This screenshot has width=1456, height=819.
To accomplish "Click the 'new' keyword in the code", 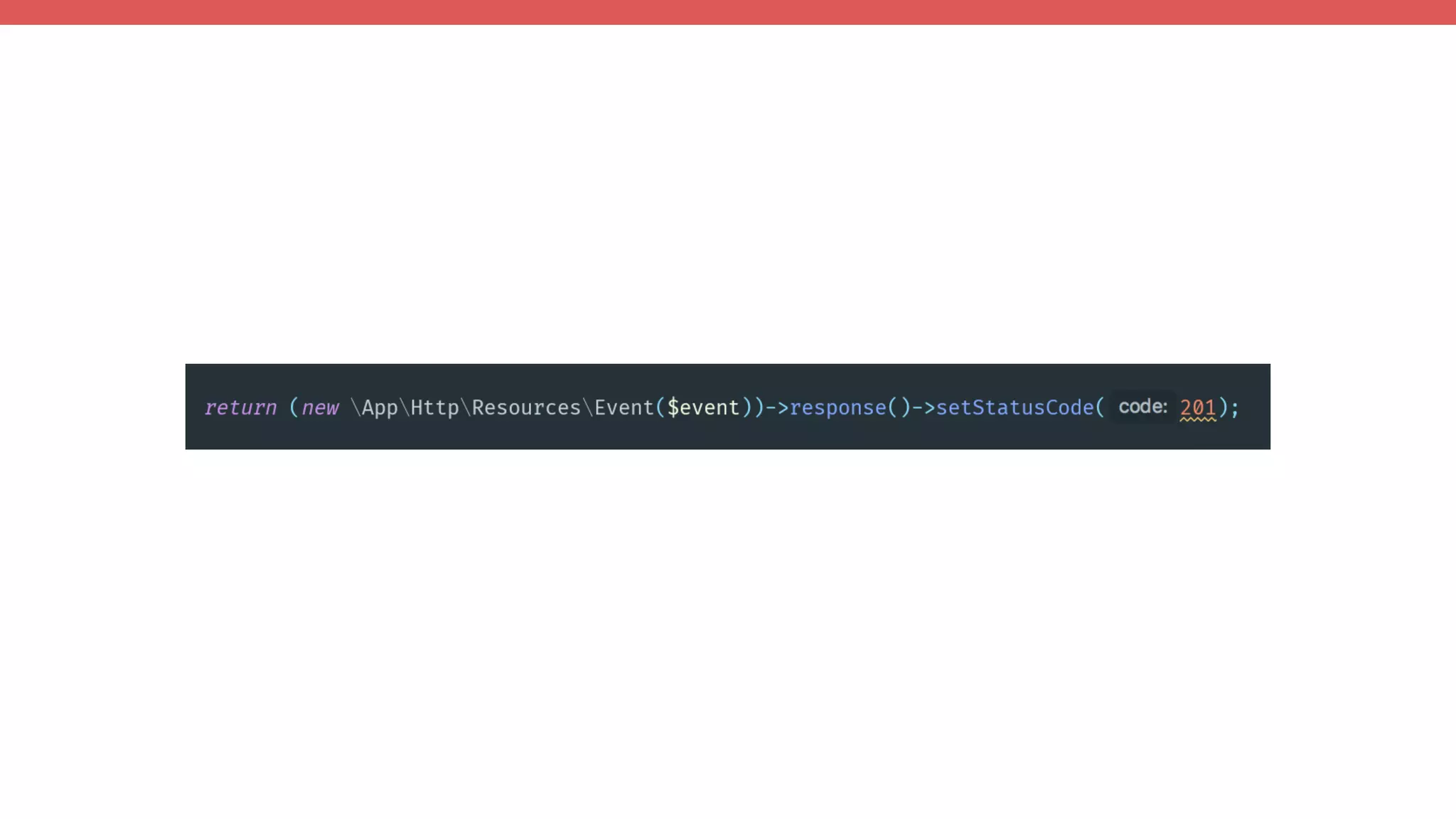I will (320, 408).
